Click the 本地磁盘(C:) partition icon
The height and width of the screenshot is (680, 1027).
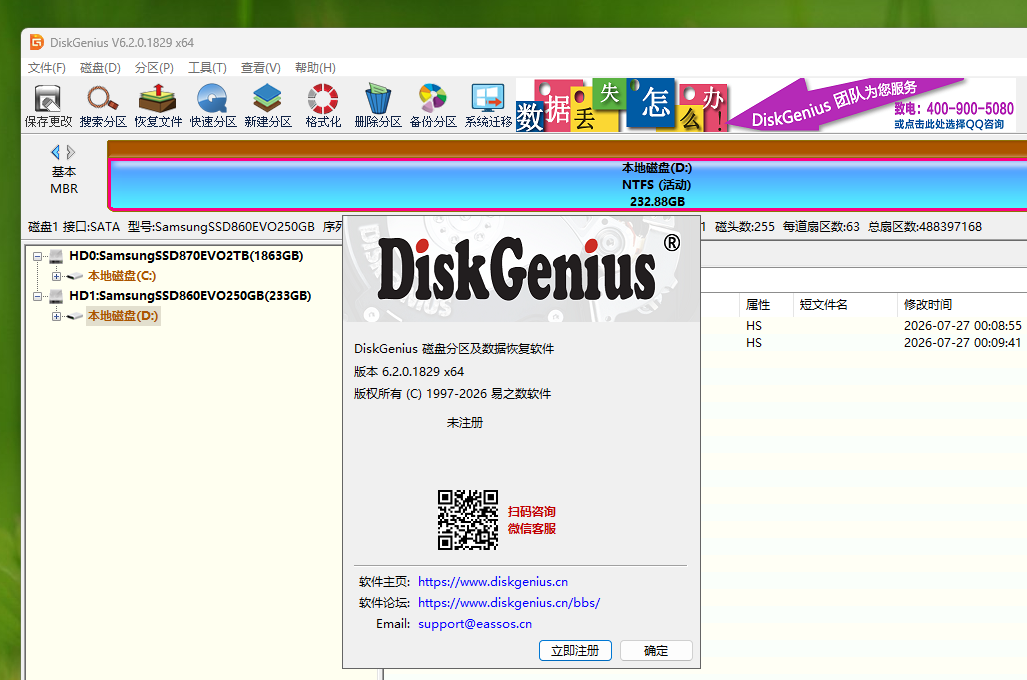pos(75,276)
